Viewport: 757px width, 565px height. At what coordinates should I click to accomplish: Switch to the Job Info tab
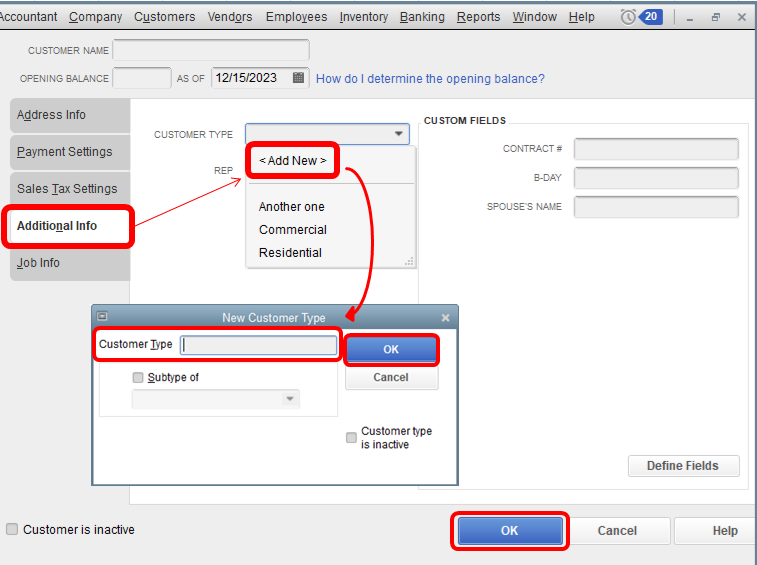coord(70,263)
